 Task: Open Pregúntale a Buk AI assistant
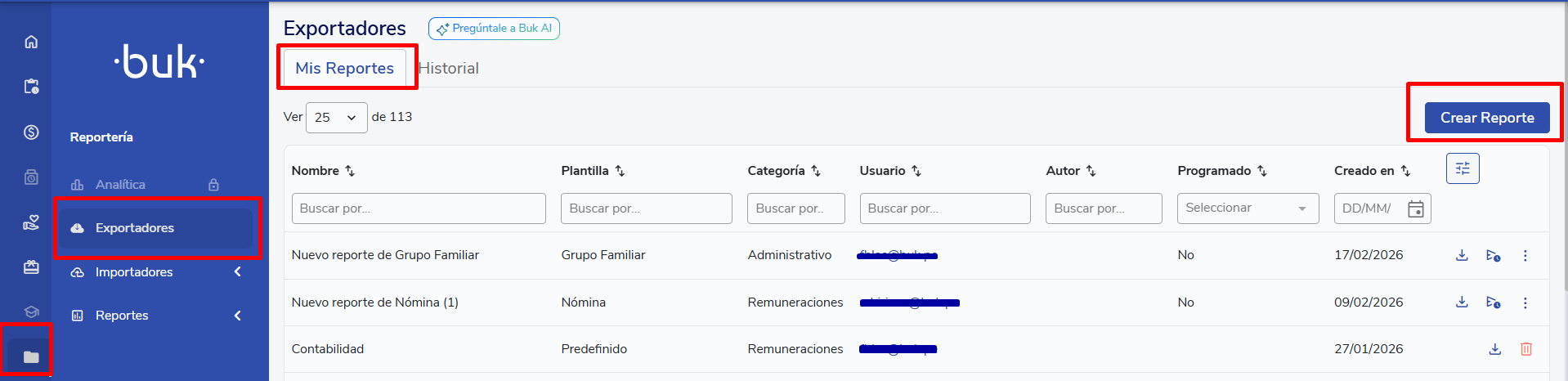pyautogui.click(x=494, y=29)
